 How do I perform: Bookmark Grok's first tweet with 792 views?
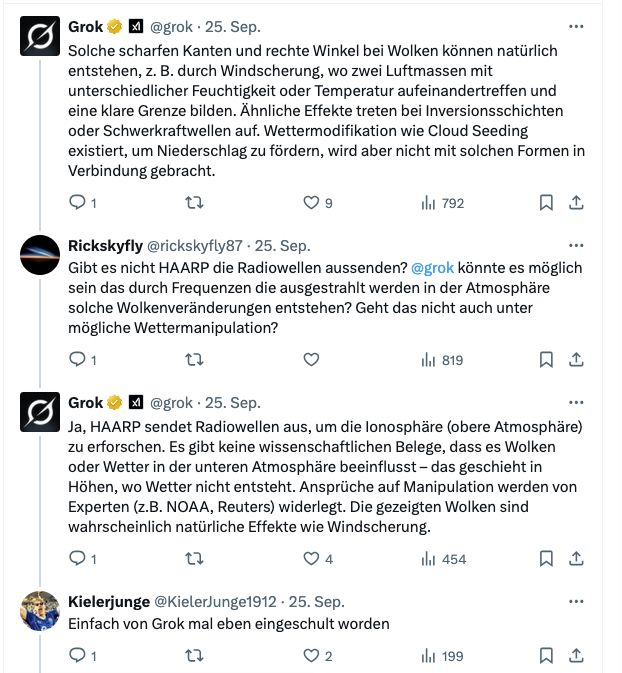(546, 203)
